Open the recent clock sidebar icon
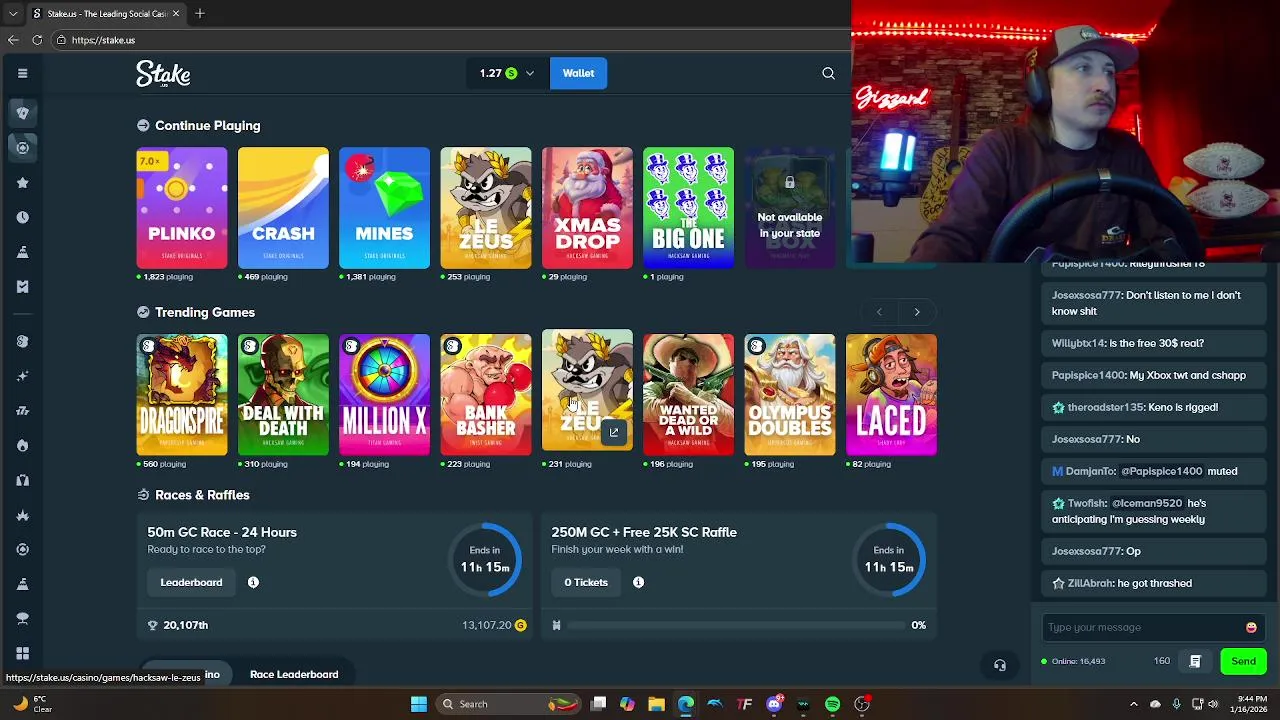The width and height of the screenshot is (1280, 720). [x=22, y=217]
